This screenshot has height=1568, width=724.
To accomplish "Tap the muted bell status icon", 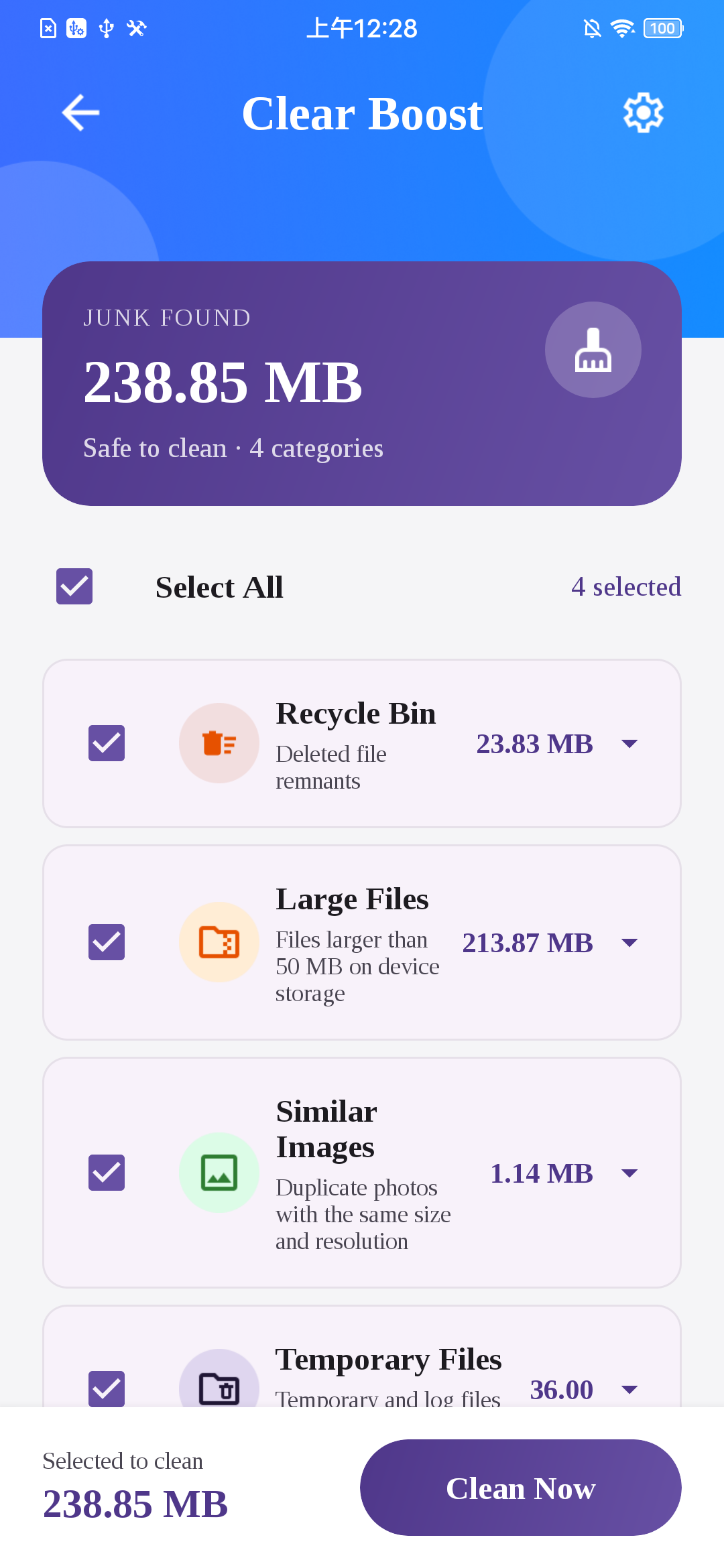I will [x=592, y=28].
